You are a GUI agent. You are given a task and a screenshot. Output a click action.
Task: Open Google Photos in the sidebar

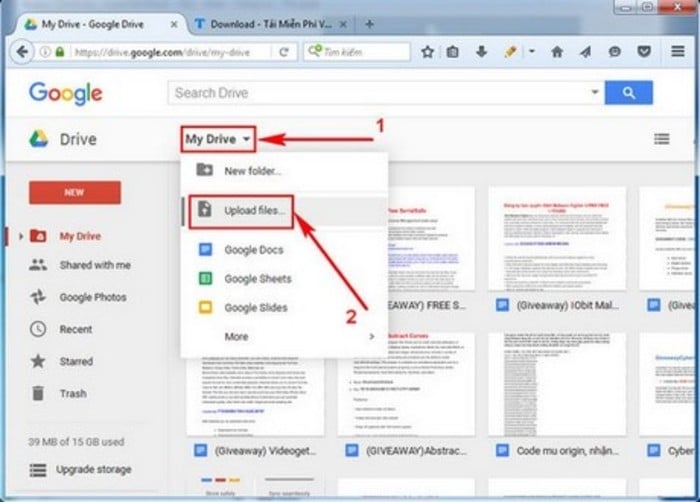pyautogui.click(x=93, y=297)
